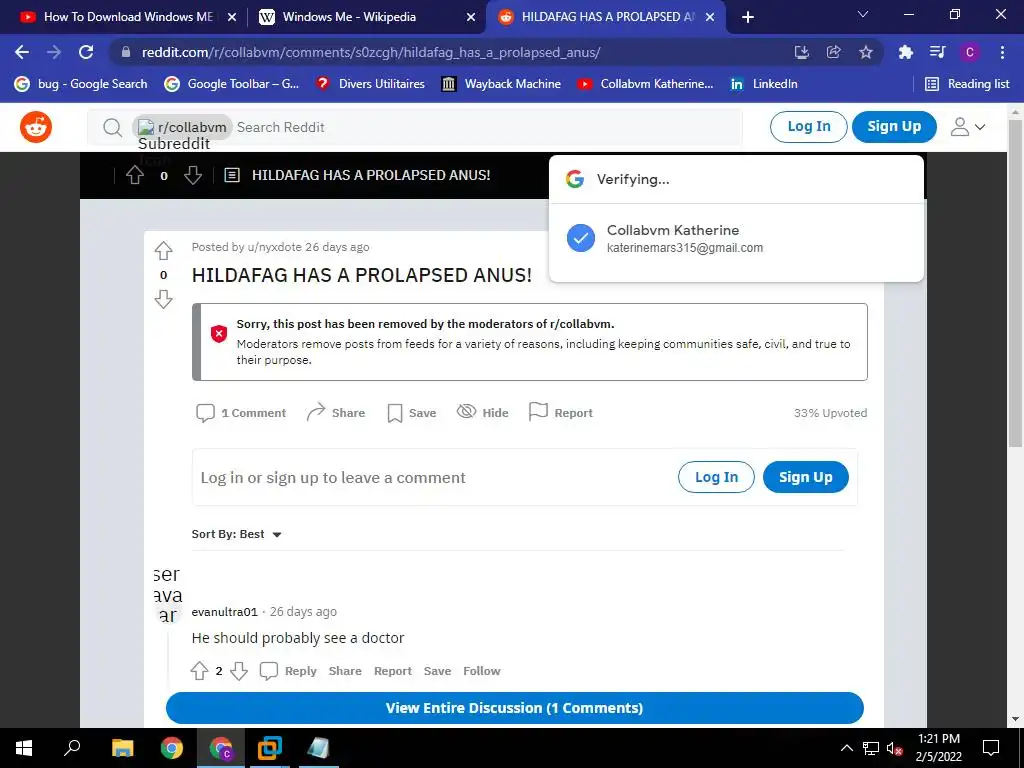Viewport: 1024px width, 768px height.
Task: Show hidden system tray icons chevron
Action: coord(846,748)
